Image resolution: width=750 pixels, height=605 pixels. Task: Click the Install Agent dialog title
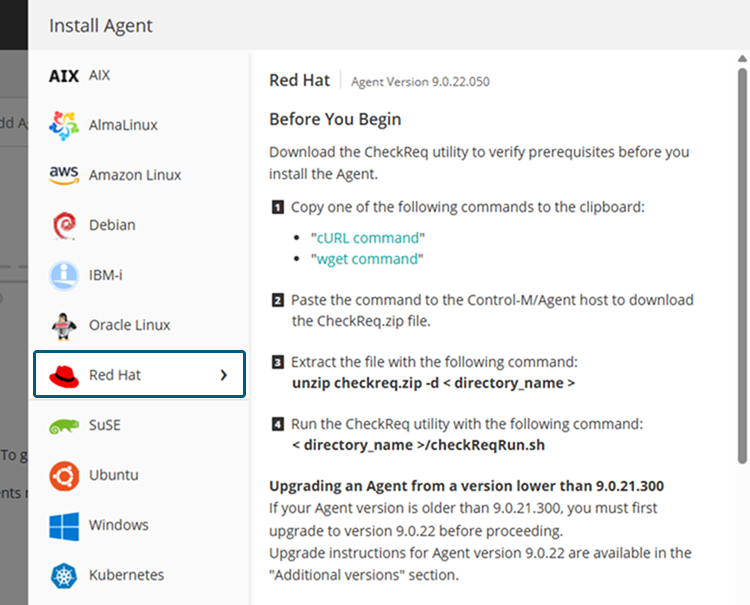point(101,26)
